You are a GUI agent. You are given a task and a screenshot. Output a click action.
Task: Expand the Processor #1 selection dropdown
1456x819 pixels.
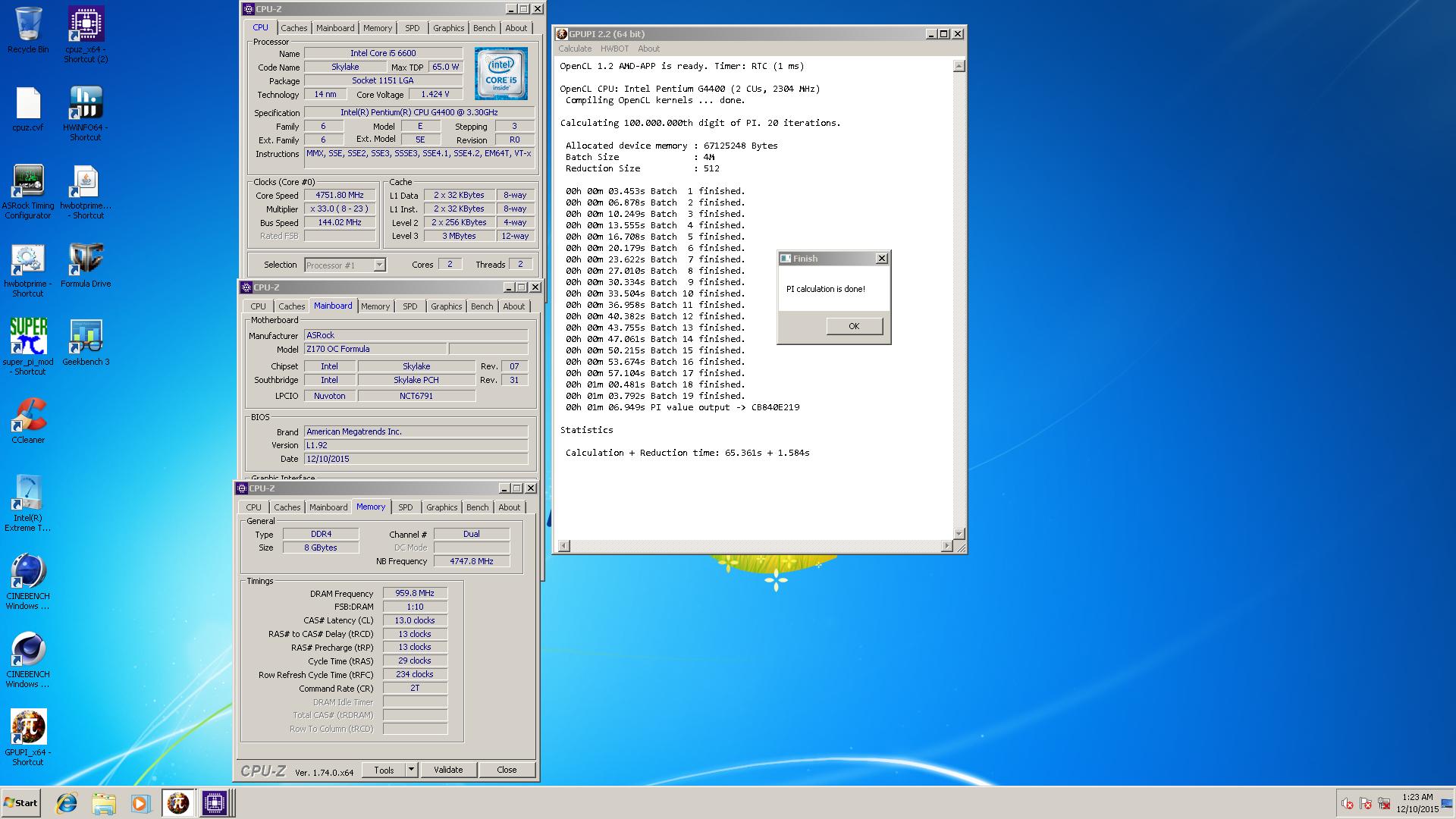[x=379, y=265]
